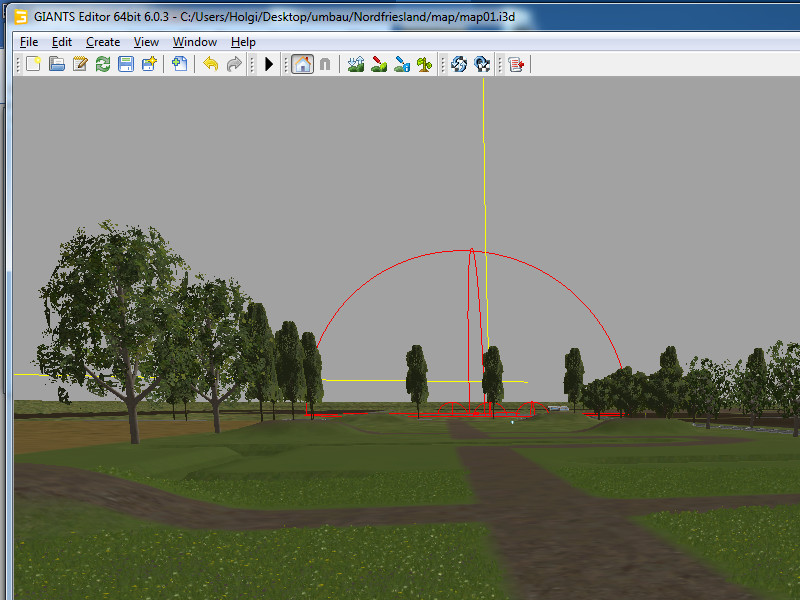Open the View menu
800x600 pixels.
[x=146, y=42]
